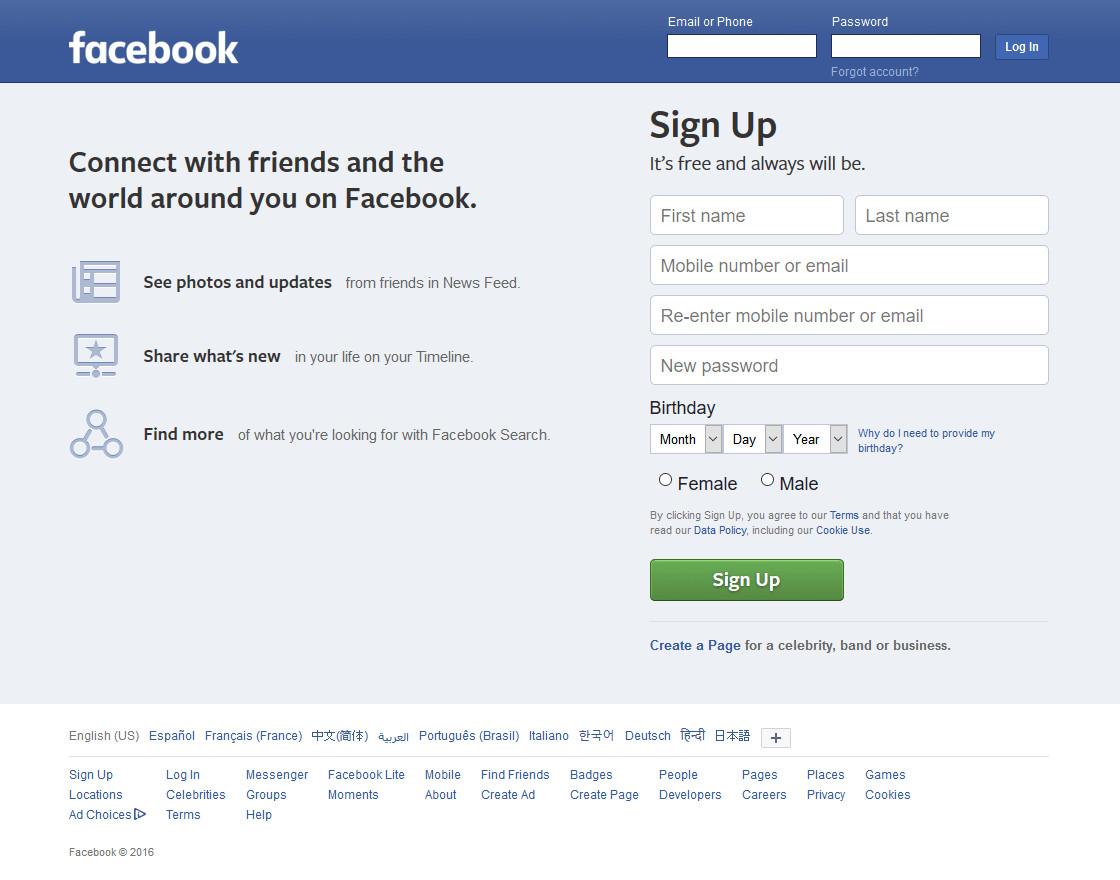This screenshot has height=880, width=1120.
Task: Switch language to Deutsch
Action: pos(648,736)
